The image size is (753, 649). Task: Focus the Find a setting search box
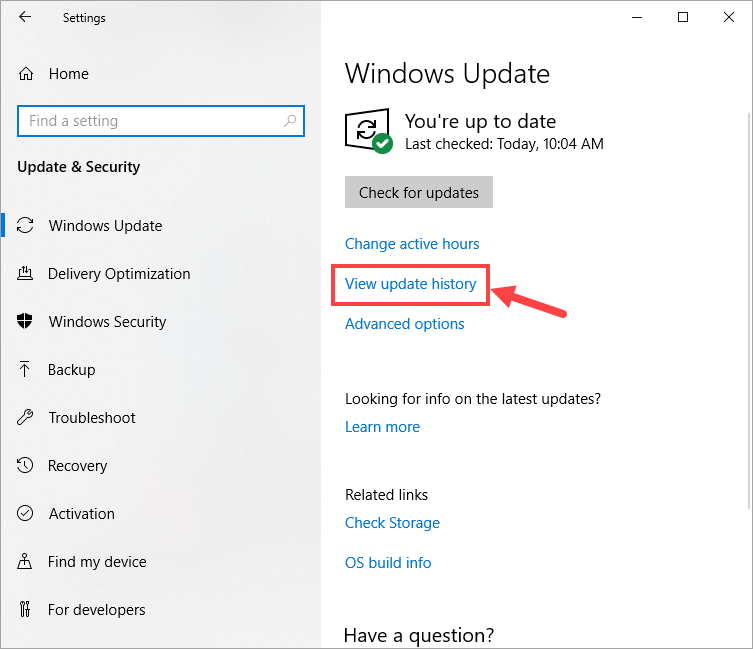coord(161,121)
